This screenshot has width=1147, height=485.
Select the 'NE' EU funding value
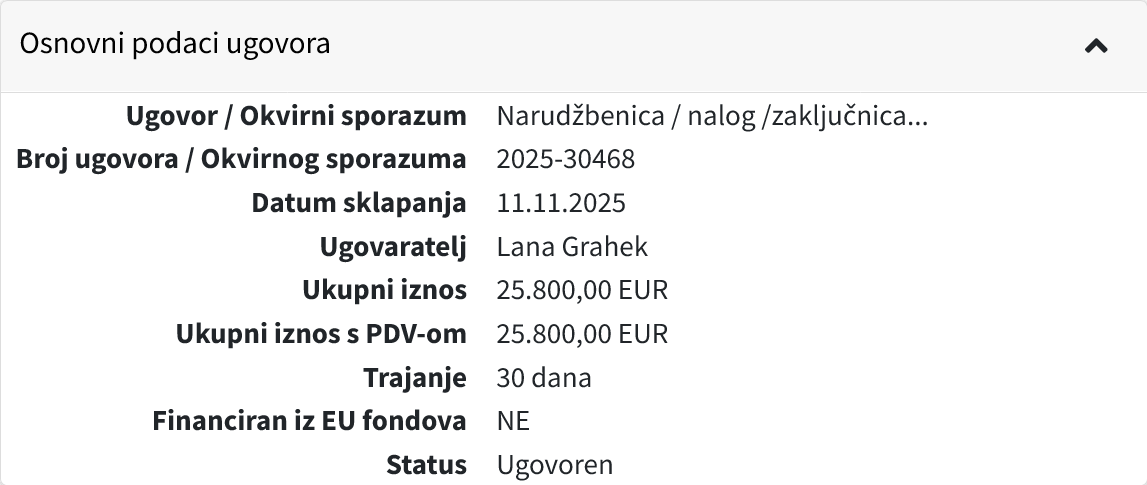513,421
